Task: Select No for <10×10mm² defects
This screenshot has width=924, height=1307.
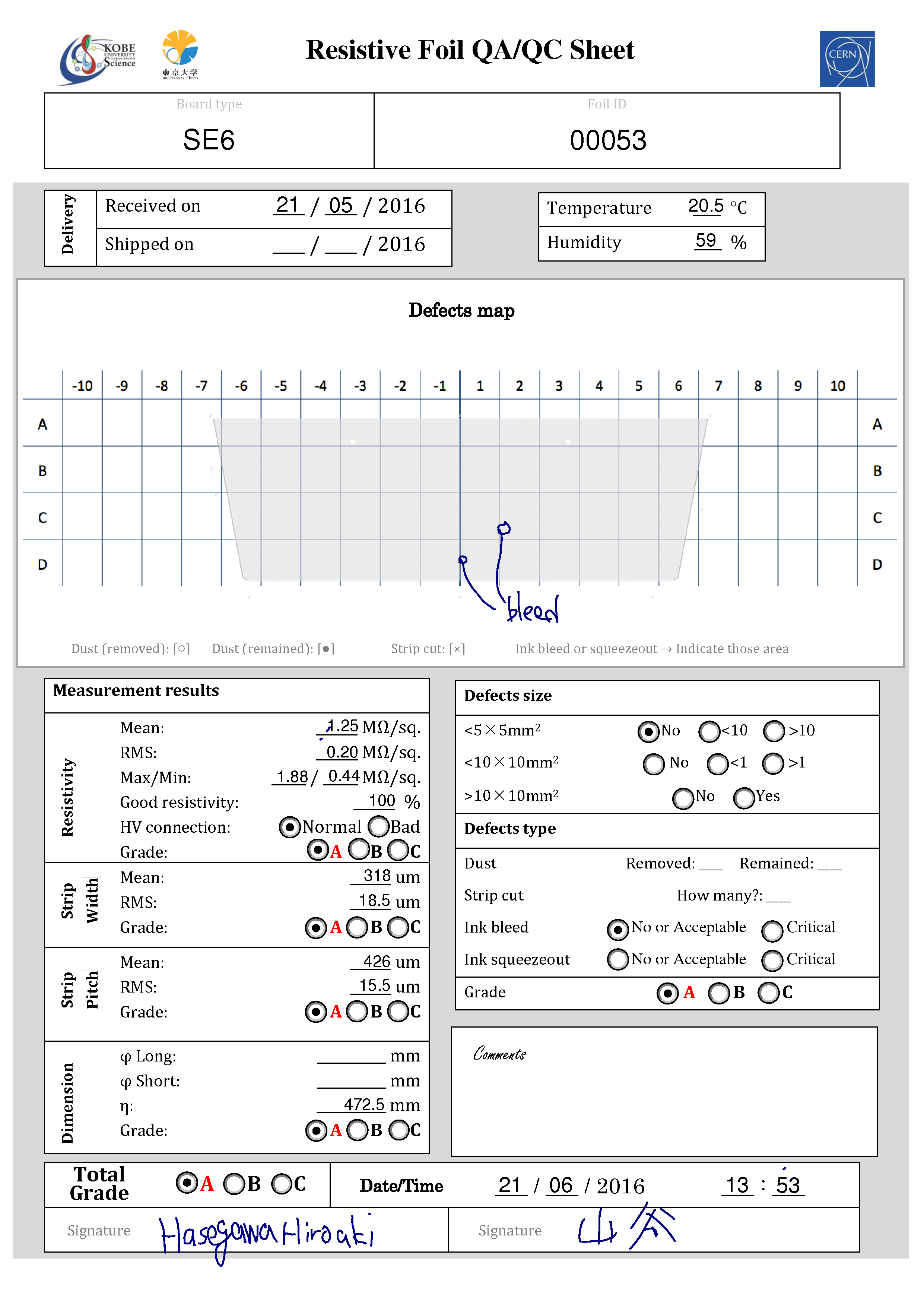Action: (x=654, y=764)
